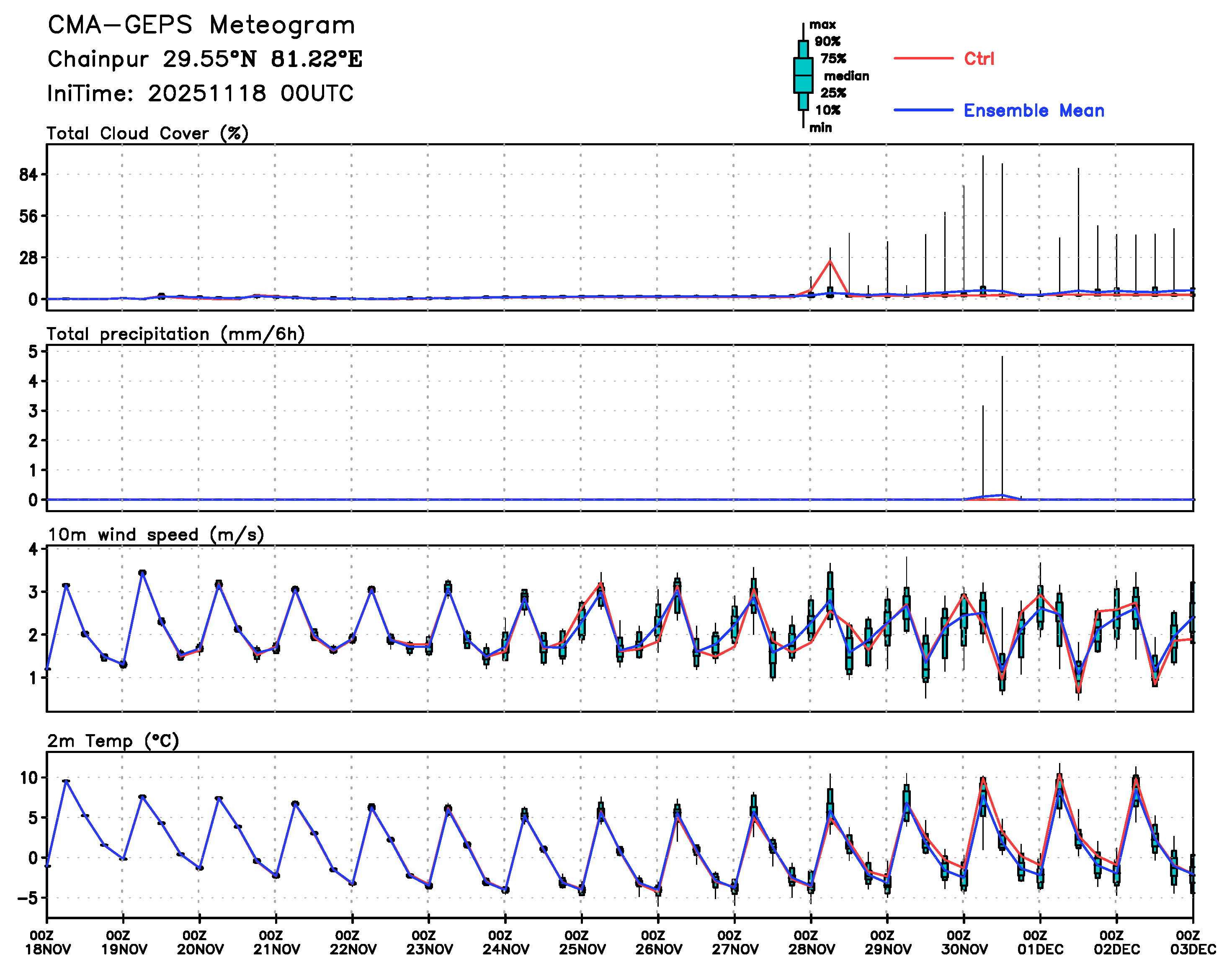Click the 10m wind speed panel title
1232x972 pixels.
155,534
